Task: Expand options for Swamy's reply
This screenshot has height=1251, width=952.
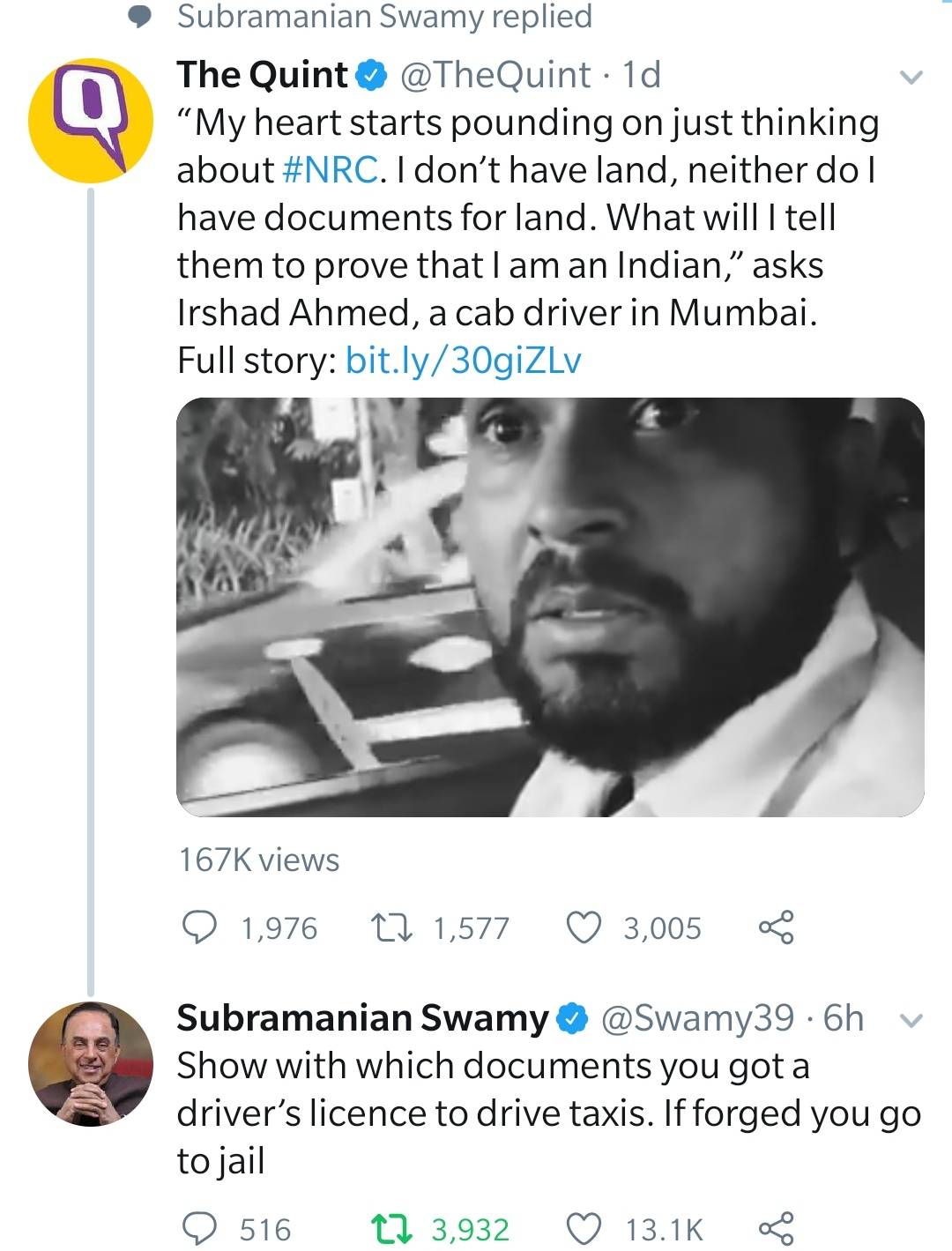Action: pyautogui.click(x=911, y=1021)
